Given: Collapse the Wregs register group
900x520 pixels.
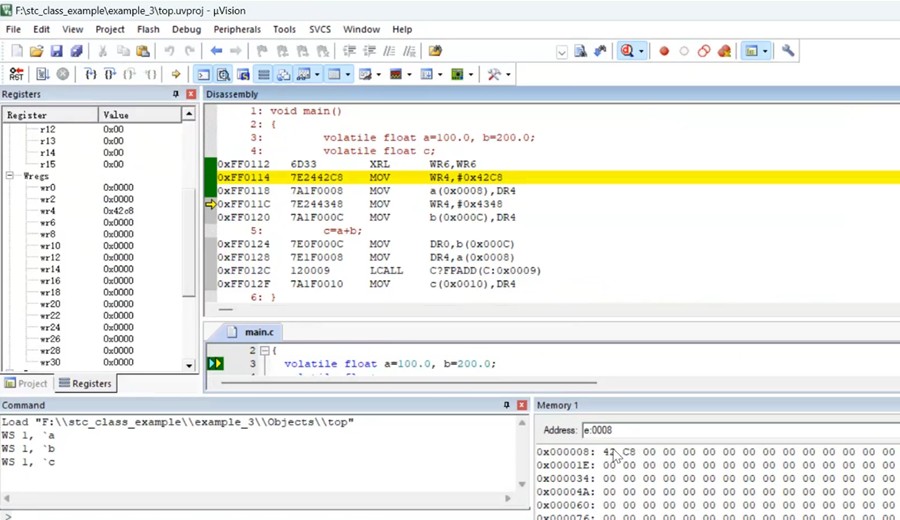Looking at the screenshot, I should [x=10, y=176].
